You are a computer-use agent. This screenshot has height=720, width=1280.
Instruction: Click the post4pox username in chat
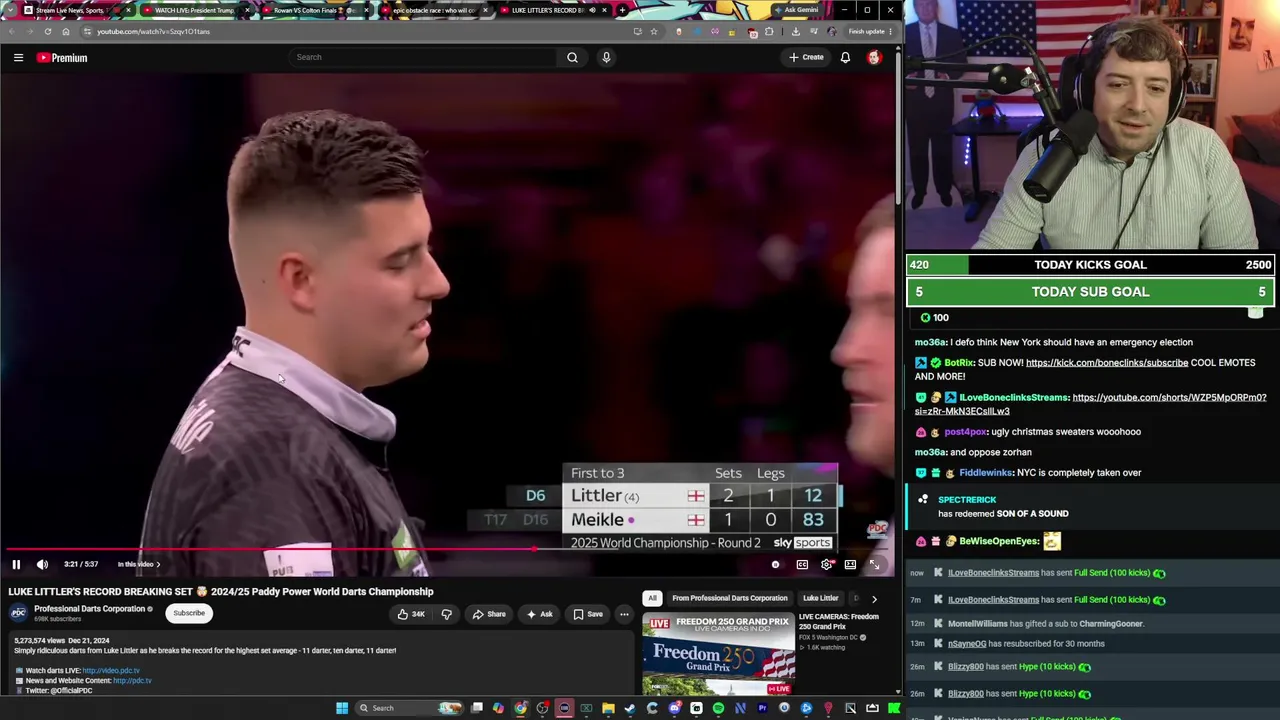click(965, 432)
